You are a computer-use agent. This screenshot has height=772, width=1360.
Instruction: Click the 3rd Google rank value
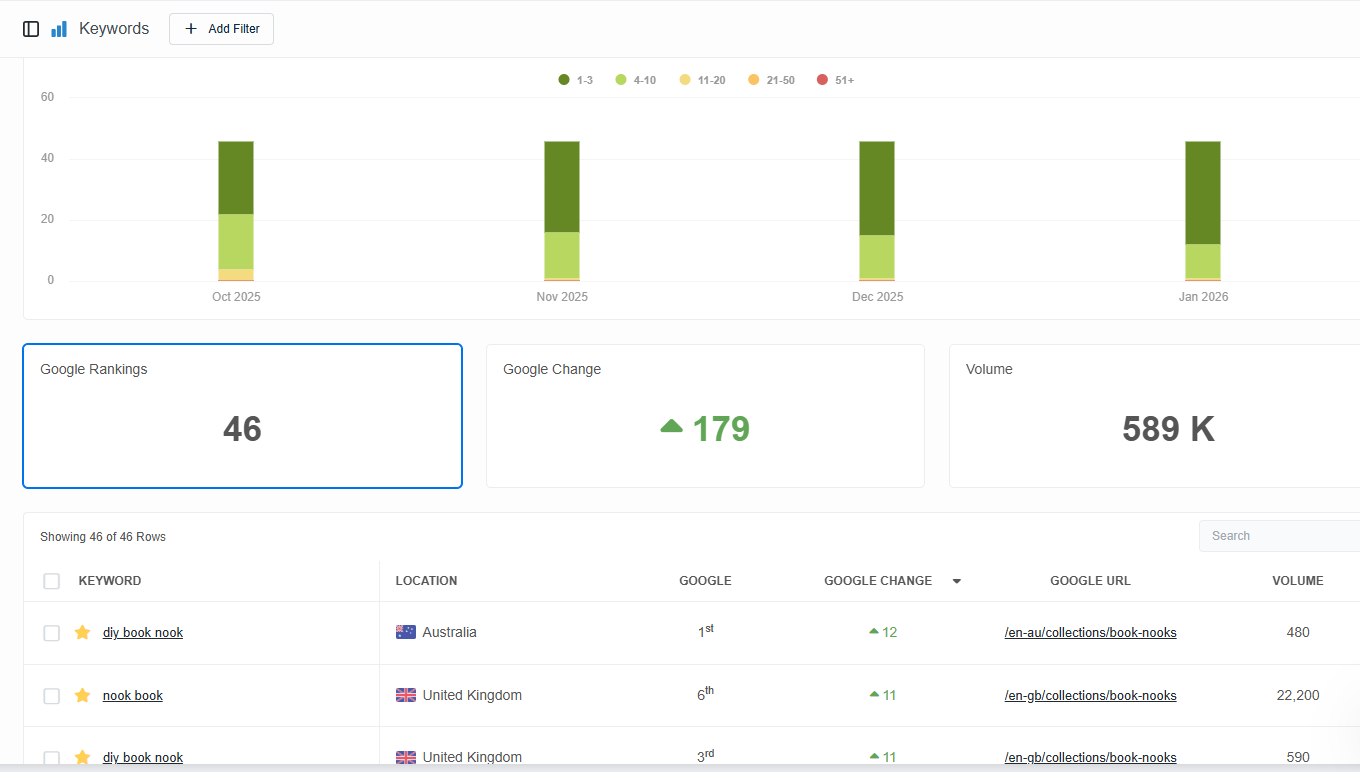tap(706, 756)
